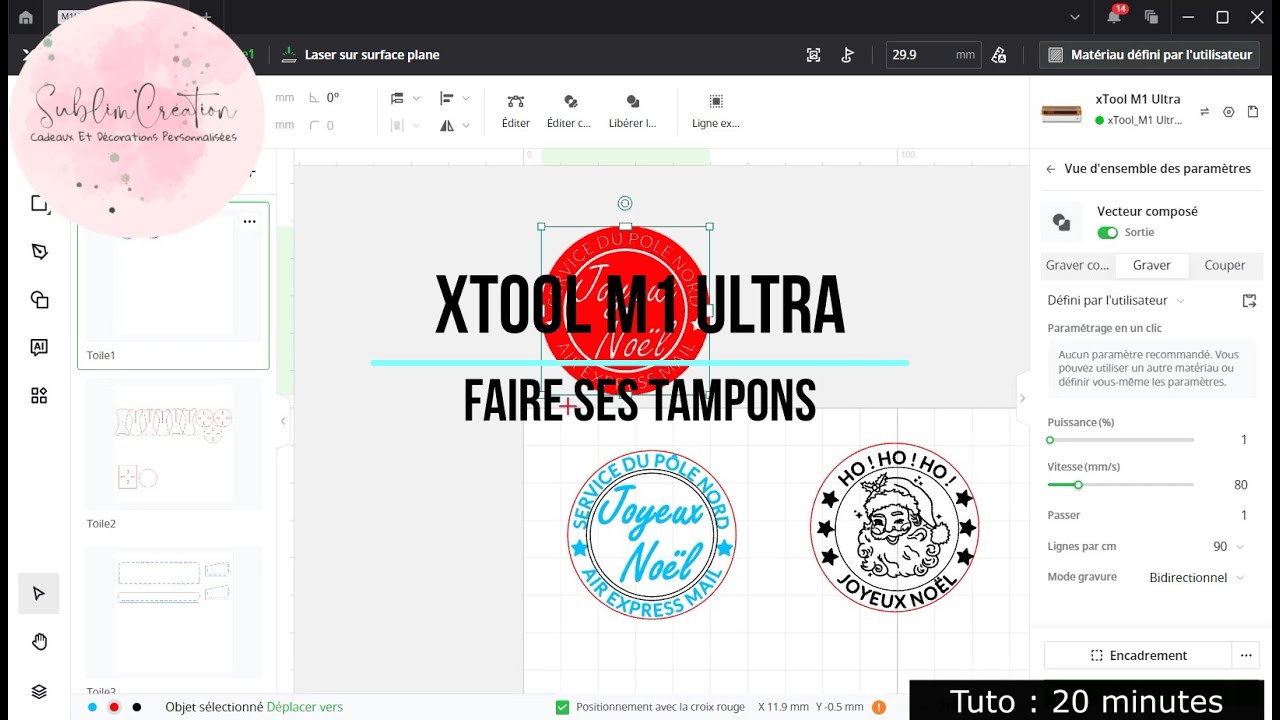Viewport: 1280px width, 720px height.
Task: Open the device file icon
Action: click(1253, 112)
